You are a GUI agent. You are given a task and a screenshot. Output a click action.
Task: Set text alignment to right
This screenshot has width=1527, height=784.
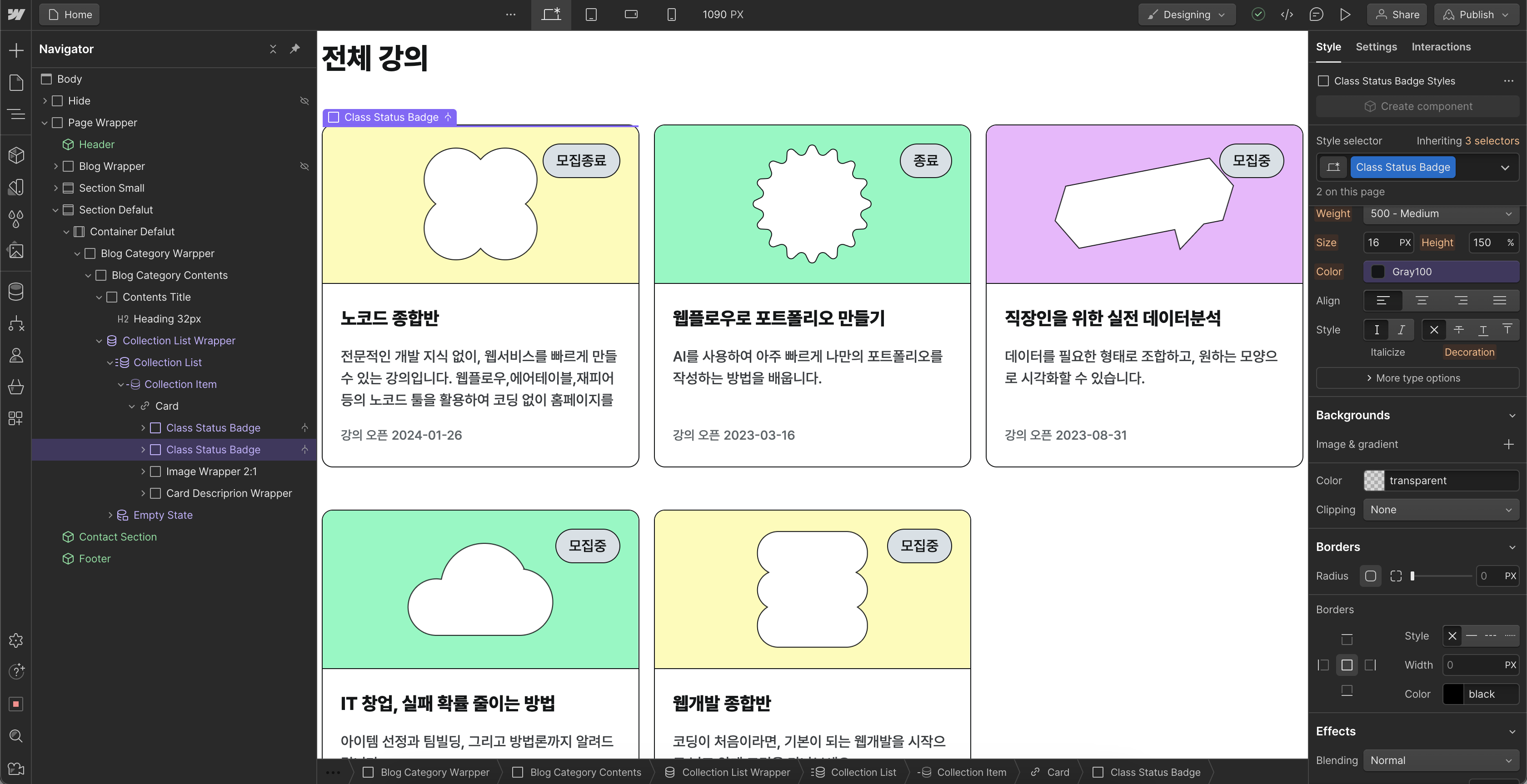pos(1461,300)
